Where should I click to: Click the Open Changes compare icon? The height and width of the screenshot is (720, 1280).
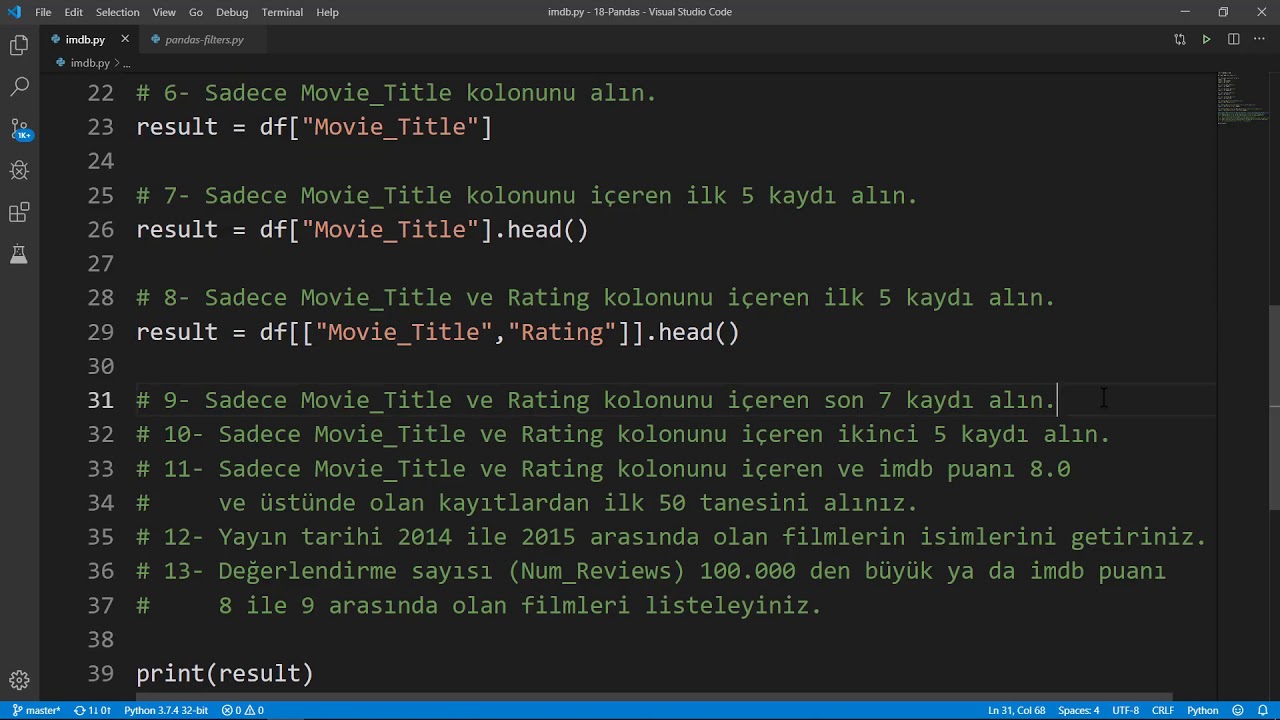[x=1180, y=39]
